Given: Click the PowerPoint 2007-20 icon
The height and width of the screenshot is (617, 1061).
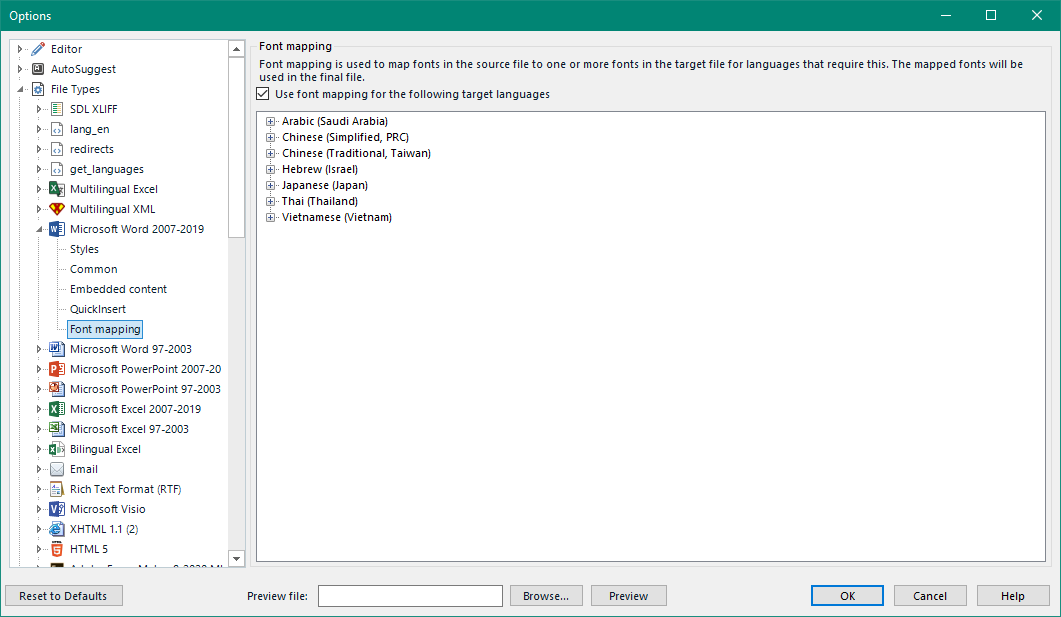Looking at the screenshot, I should click(58, 369).
